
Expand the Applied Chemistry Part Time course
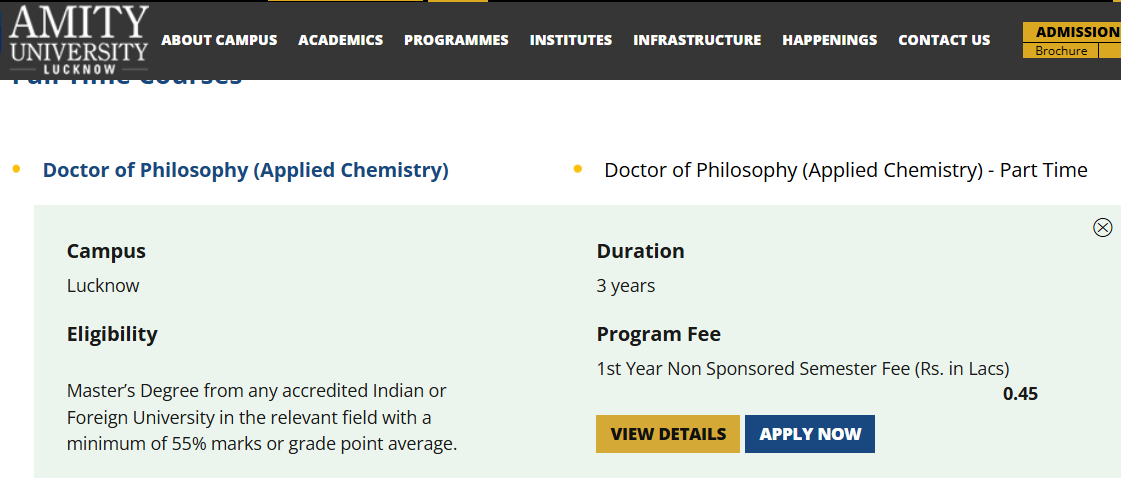845,170
